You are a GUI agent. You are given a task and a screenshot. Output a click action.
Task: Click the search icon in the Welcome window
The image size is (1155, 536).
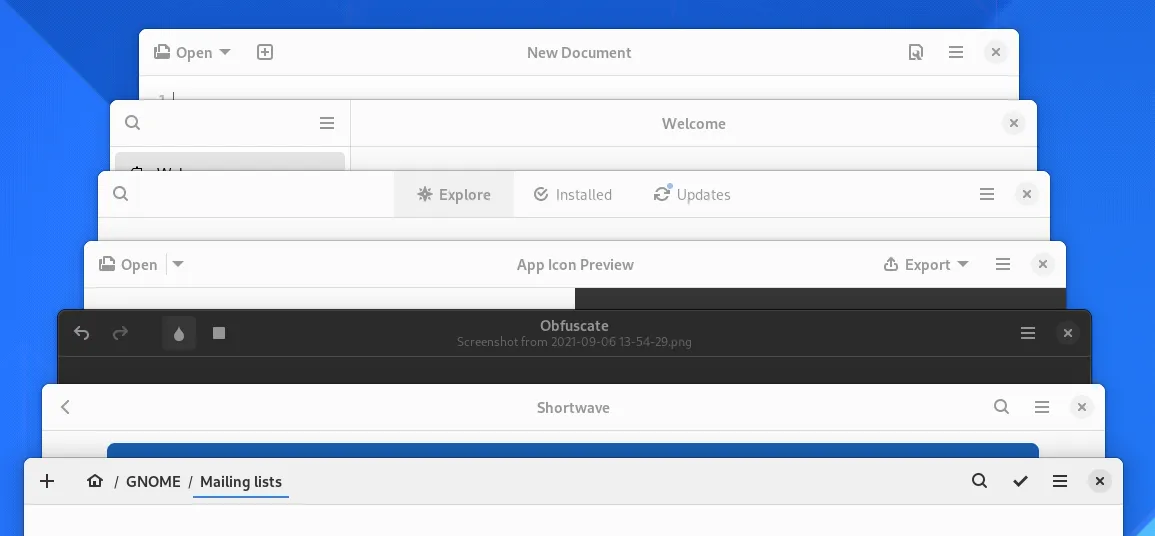pos(133,123)
